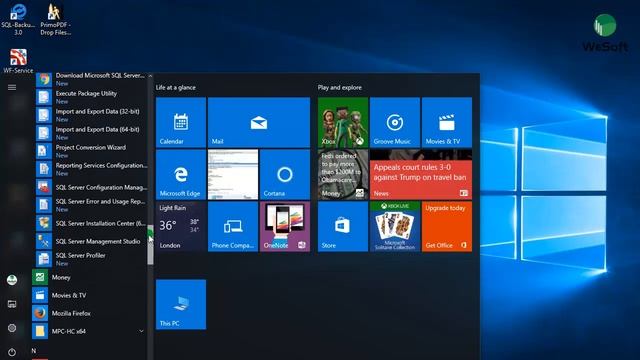Click the user account icon in Start

click(12, 280)
